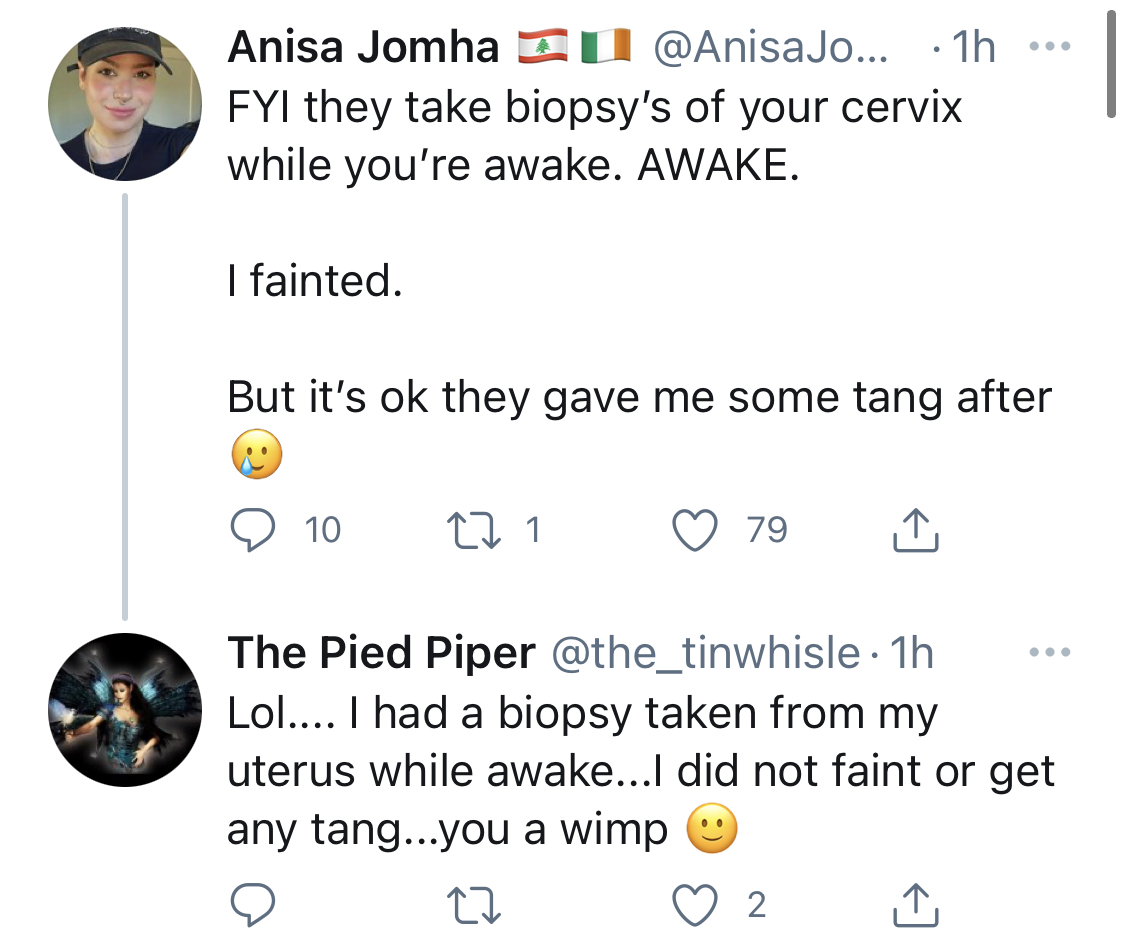Open the Anisa Jomha display name
This screenshot has height=939, width=1125.
click(x=363, y=47)
